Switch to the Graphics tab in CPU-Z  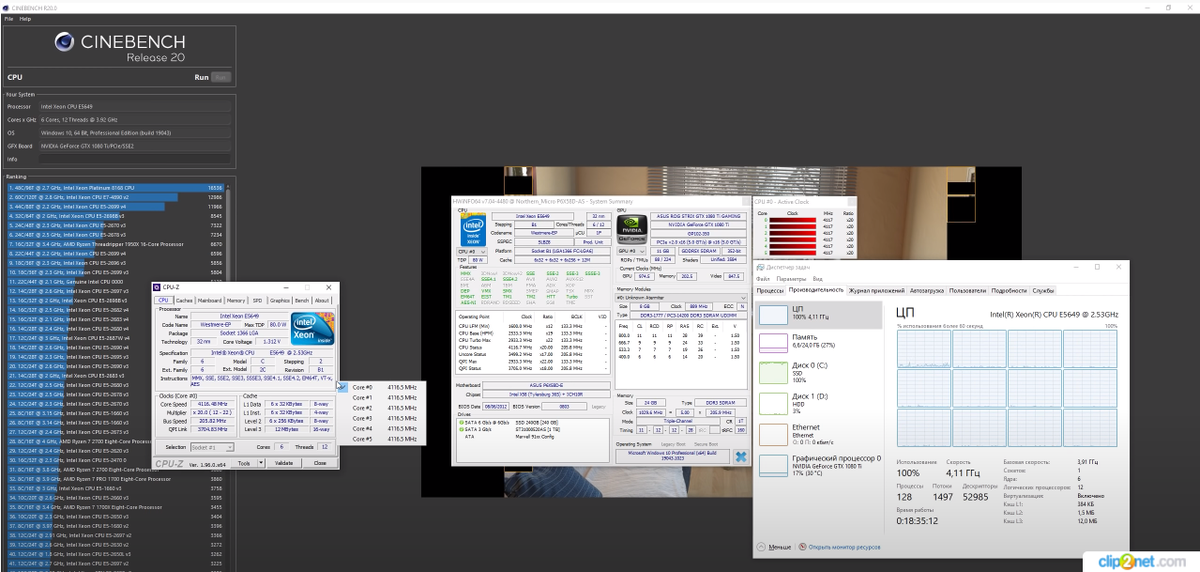point(280,300)
